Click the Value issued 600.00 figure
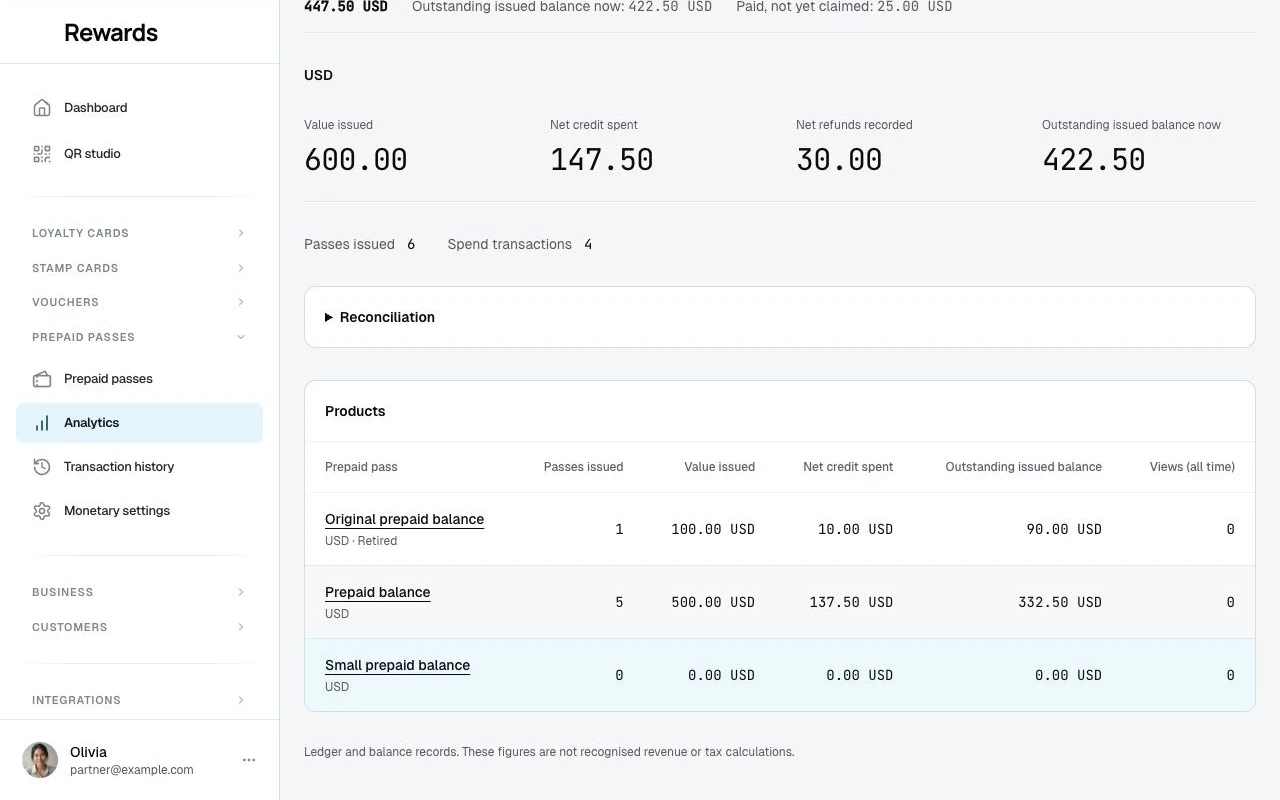The width and height of the screenshot is (1280, 800). coord(356,160)
